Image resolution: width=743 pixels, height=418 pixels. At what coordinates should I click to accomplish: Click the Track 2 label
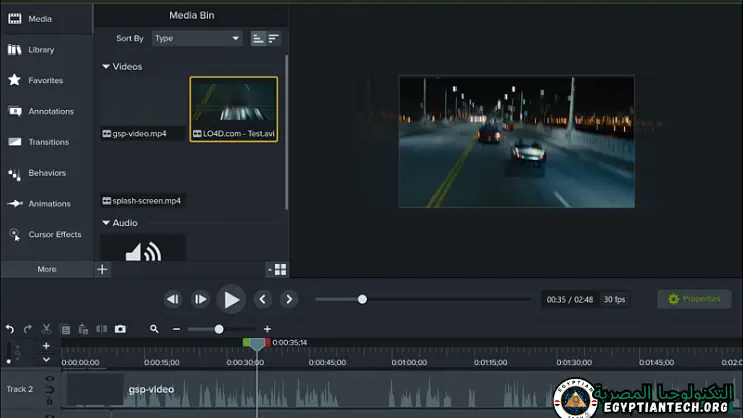tap(20, 389)
